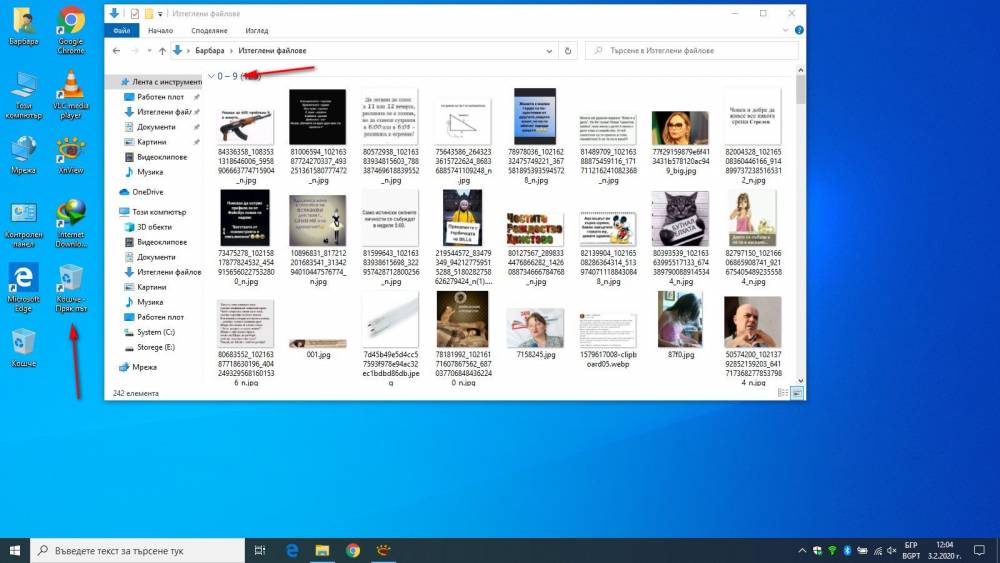Expand address bar history dropdown
1000x563 pixels.
[548, 50]
